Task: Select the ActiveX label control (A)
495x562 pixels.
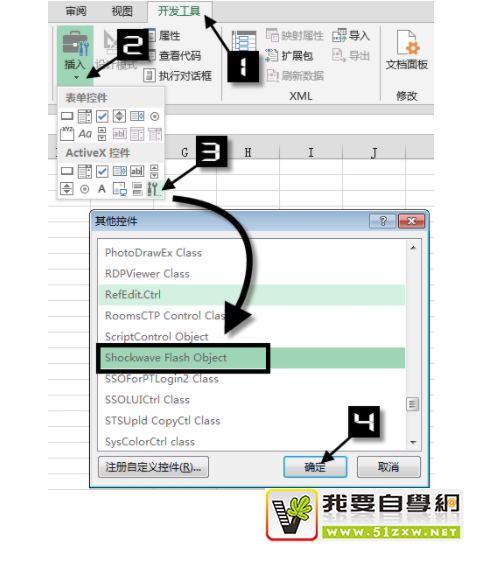Action: (x=102, y=189)
